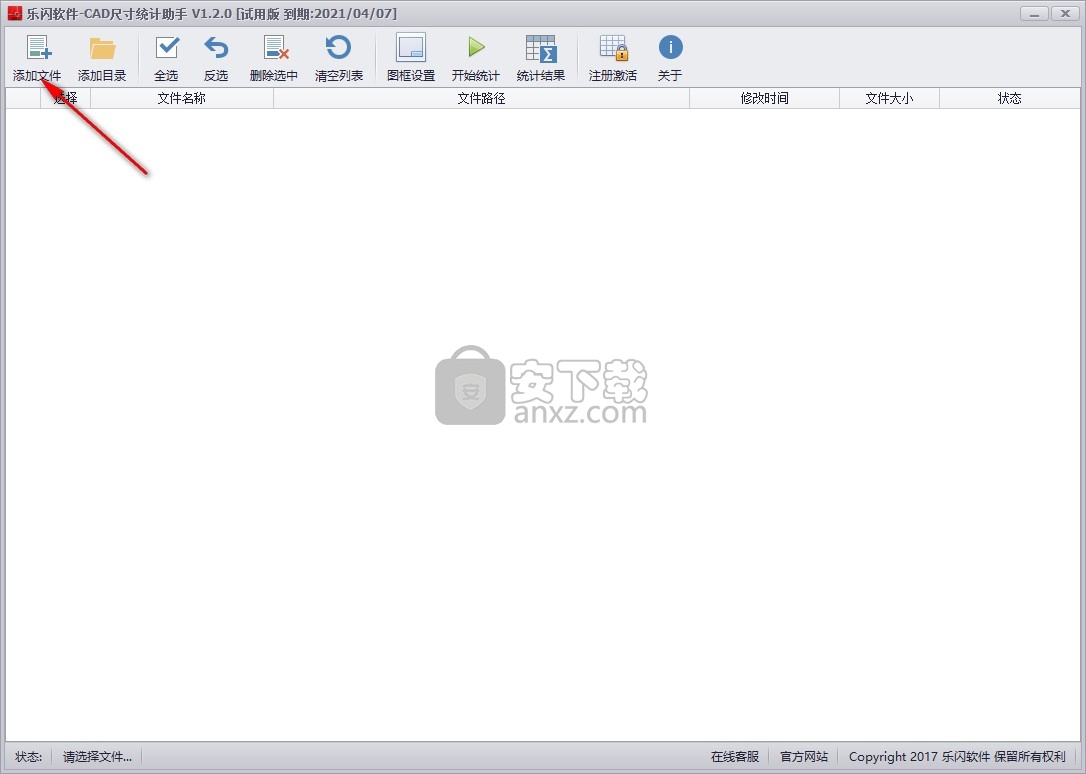1086x774 pixels.
Task: Click the Add File (添加文件) icon
Action: [x=37, y=48]
